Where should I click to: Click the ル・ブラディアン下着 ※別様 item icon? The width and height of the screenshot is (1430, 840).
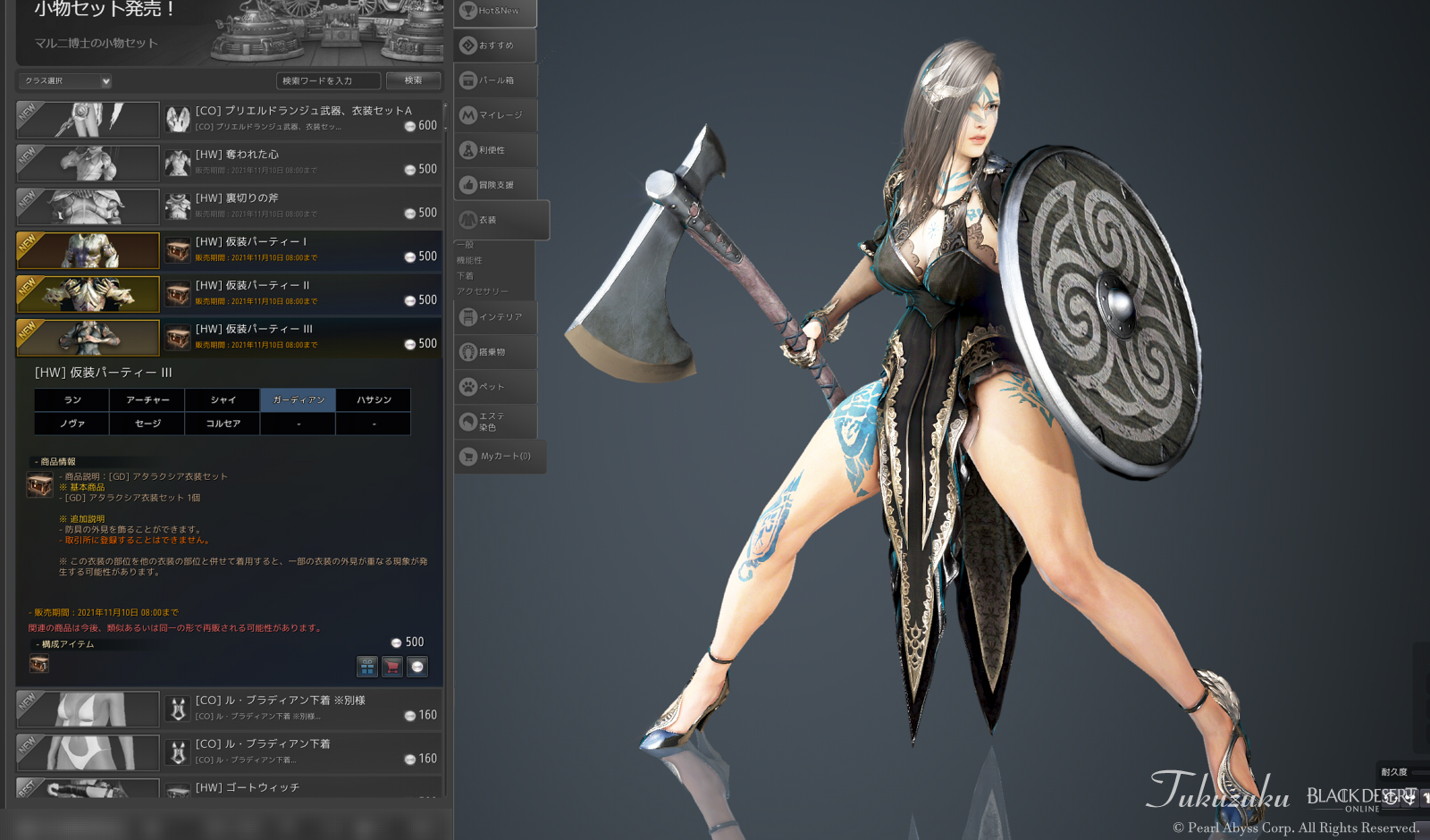pyautogui.click(x=178, y=710)
